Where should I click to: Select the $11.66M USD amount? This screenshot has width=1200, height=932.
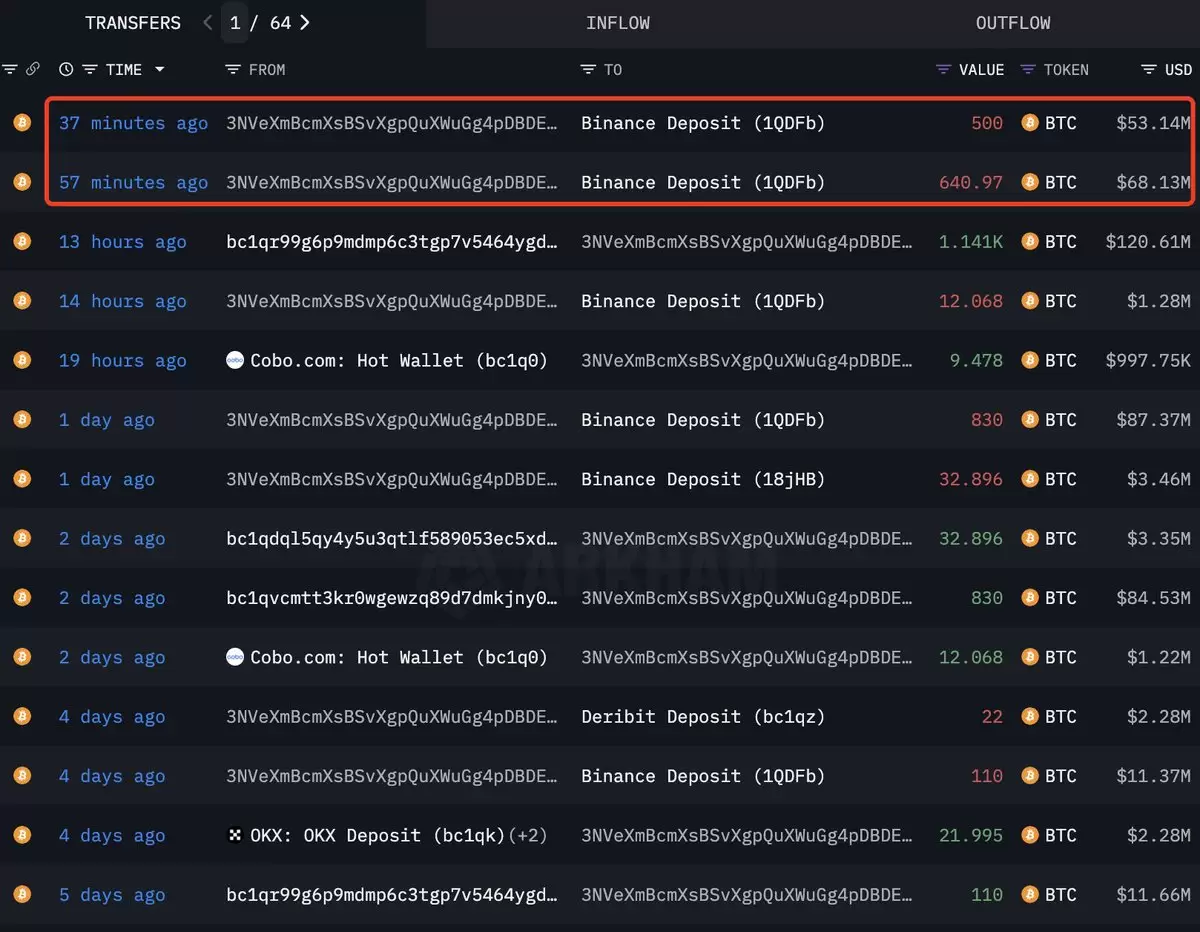1154,895
